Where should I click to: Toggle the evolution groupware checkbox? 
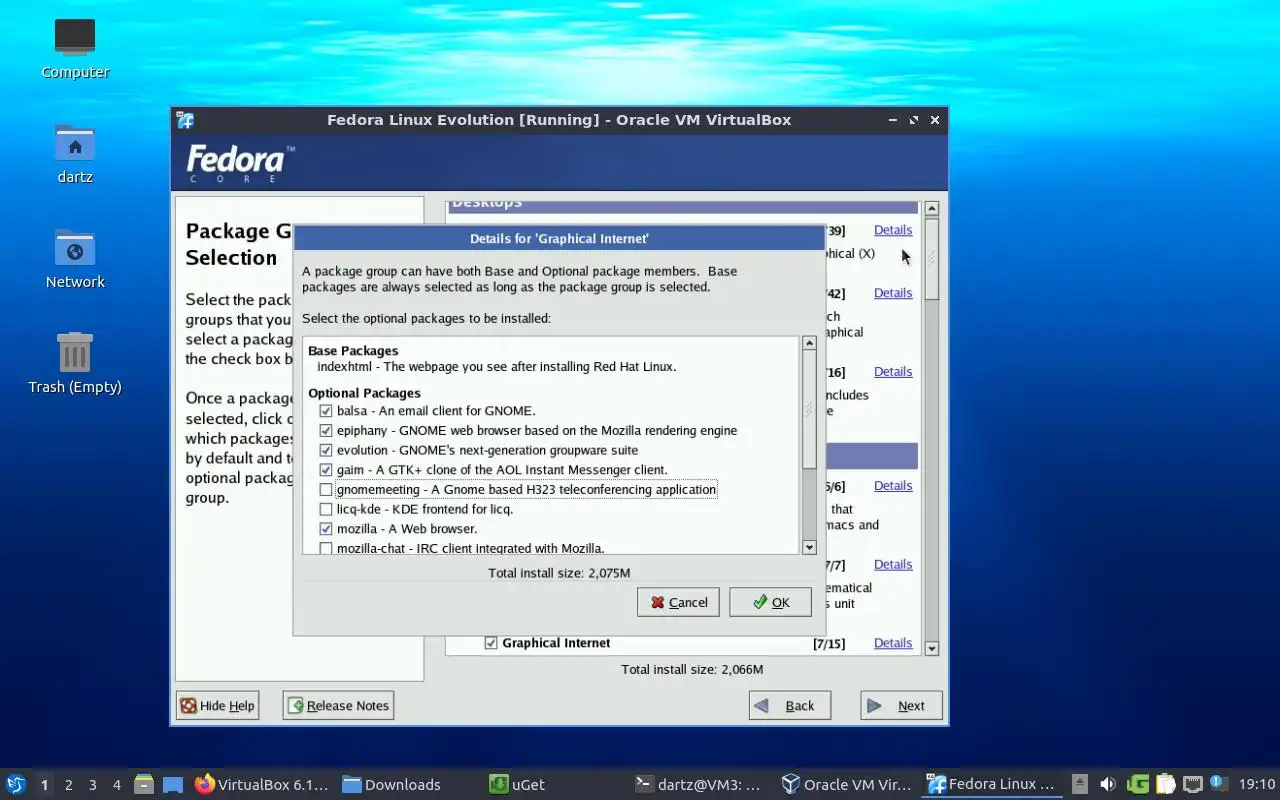click(x=326, y=450)
